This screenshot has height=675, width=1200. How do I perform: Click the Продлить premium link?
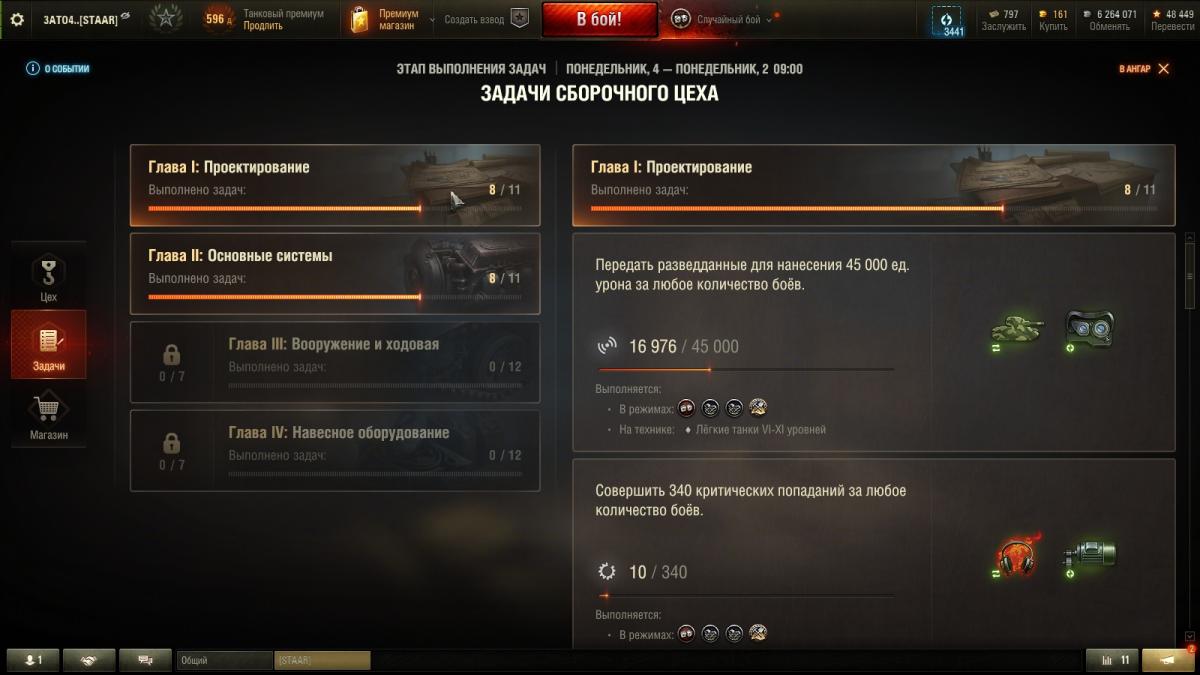coord(263,26)
